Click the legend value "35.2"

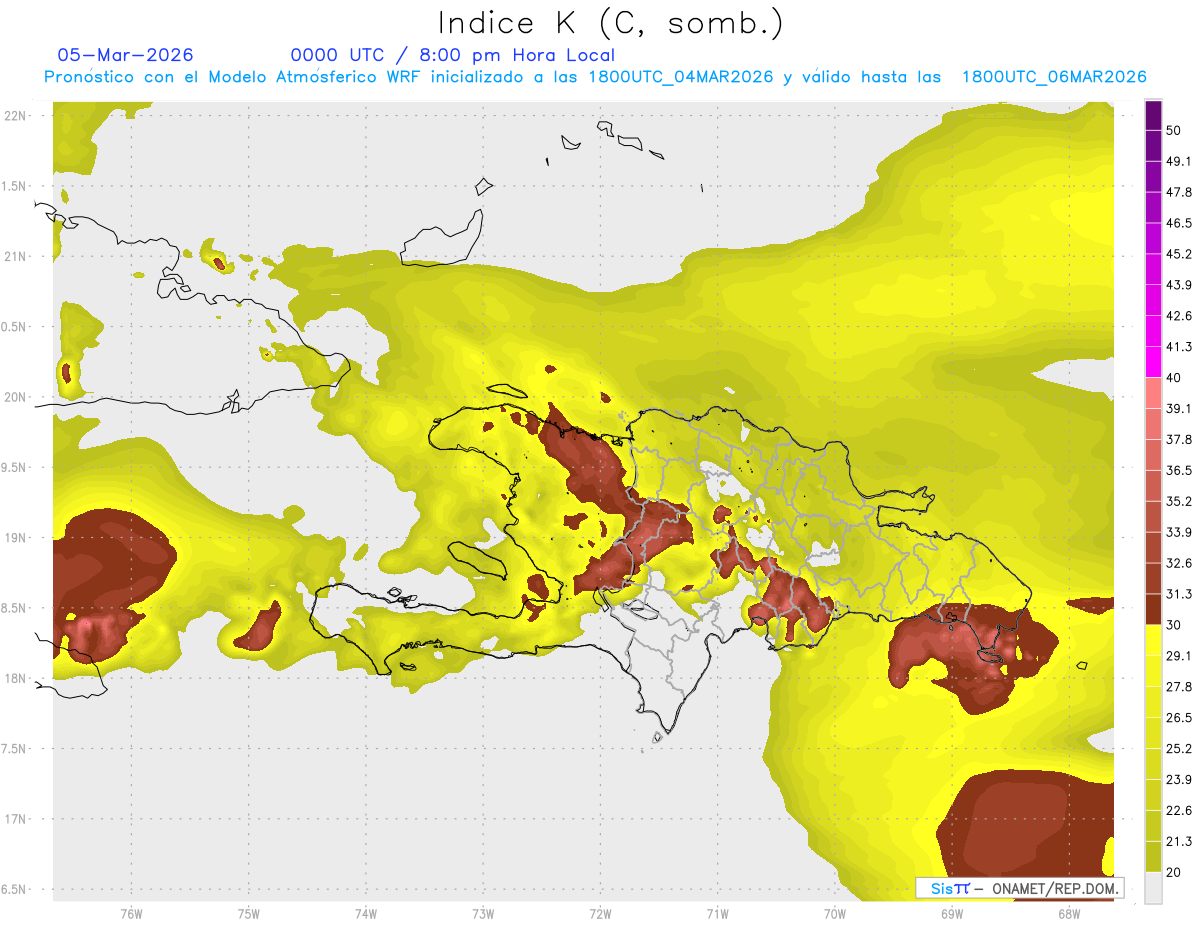click(x=1179, y=501)
